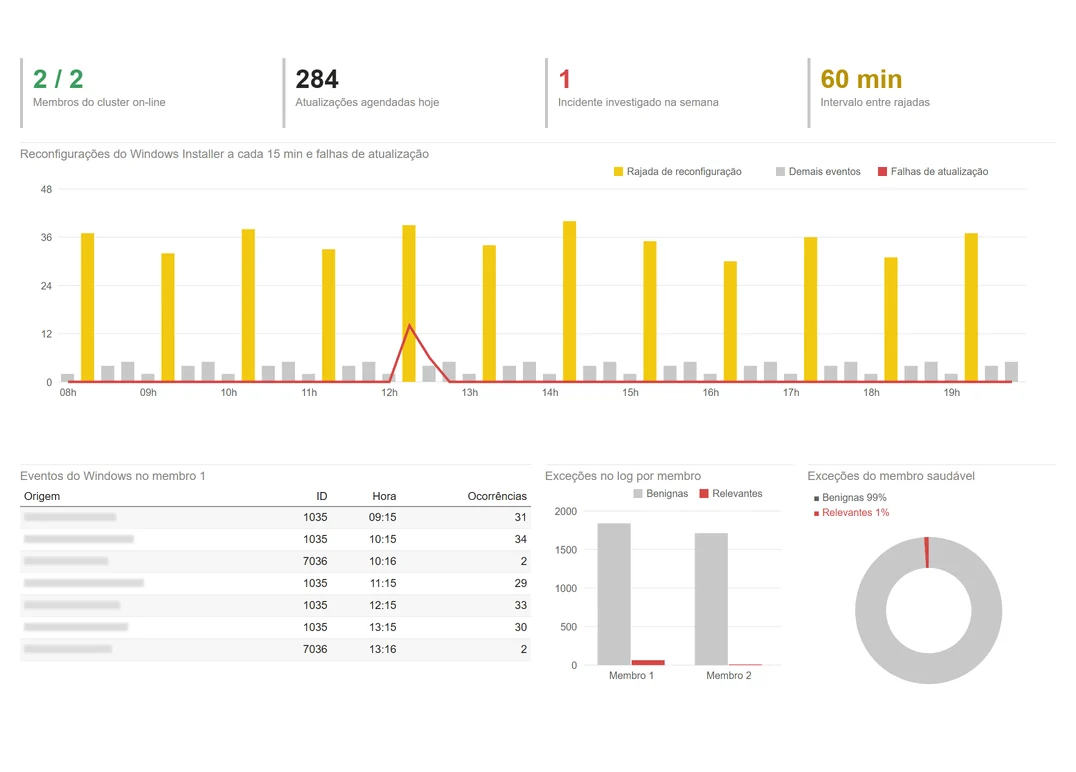Click 'Intervalo entre rajadas' label
This screenshot has width=1076, height=772.
(x=875, y=102)
